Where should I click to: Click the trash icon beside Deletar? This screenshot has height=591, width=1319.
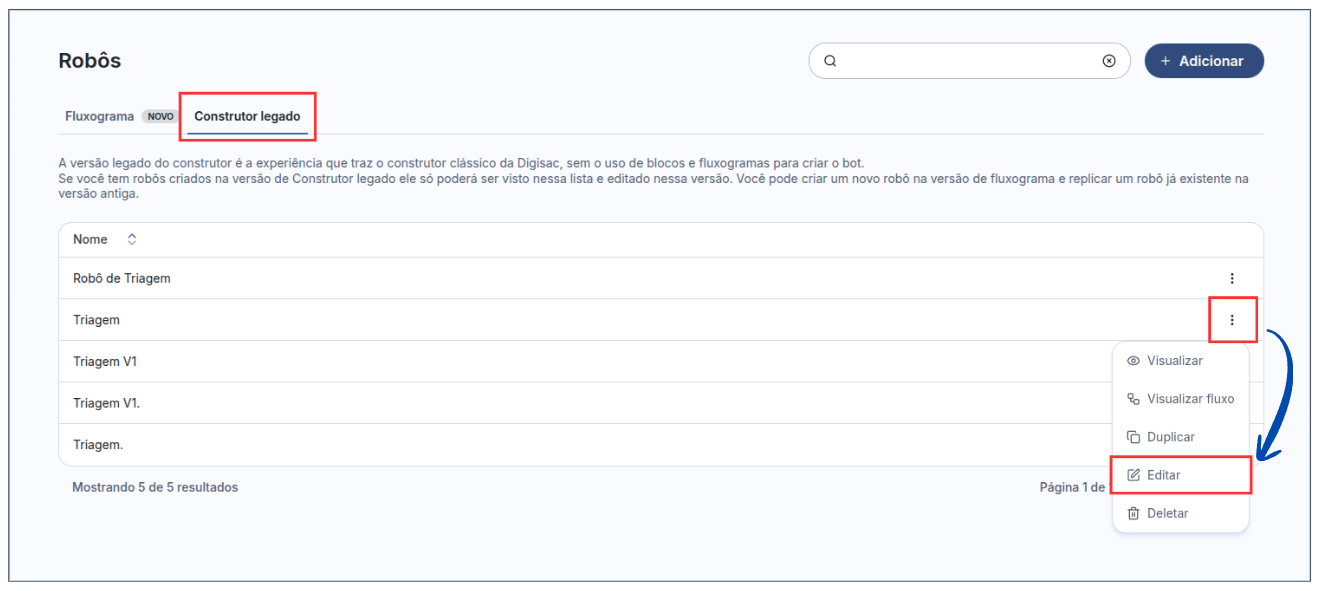pos(1133,513)
